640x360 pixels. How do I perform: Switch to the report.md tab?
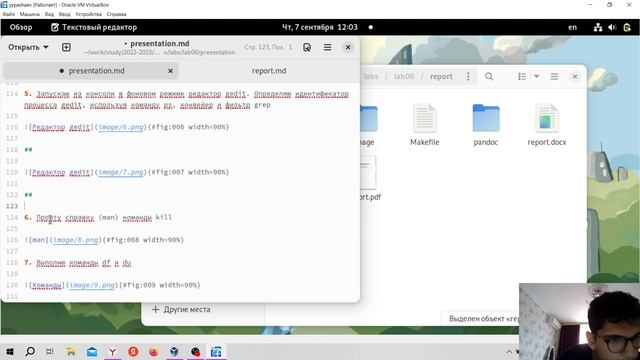pos(269,71)
